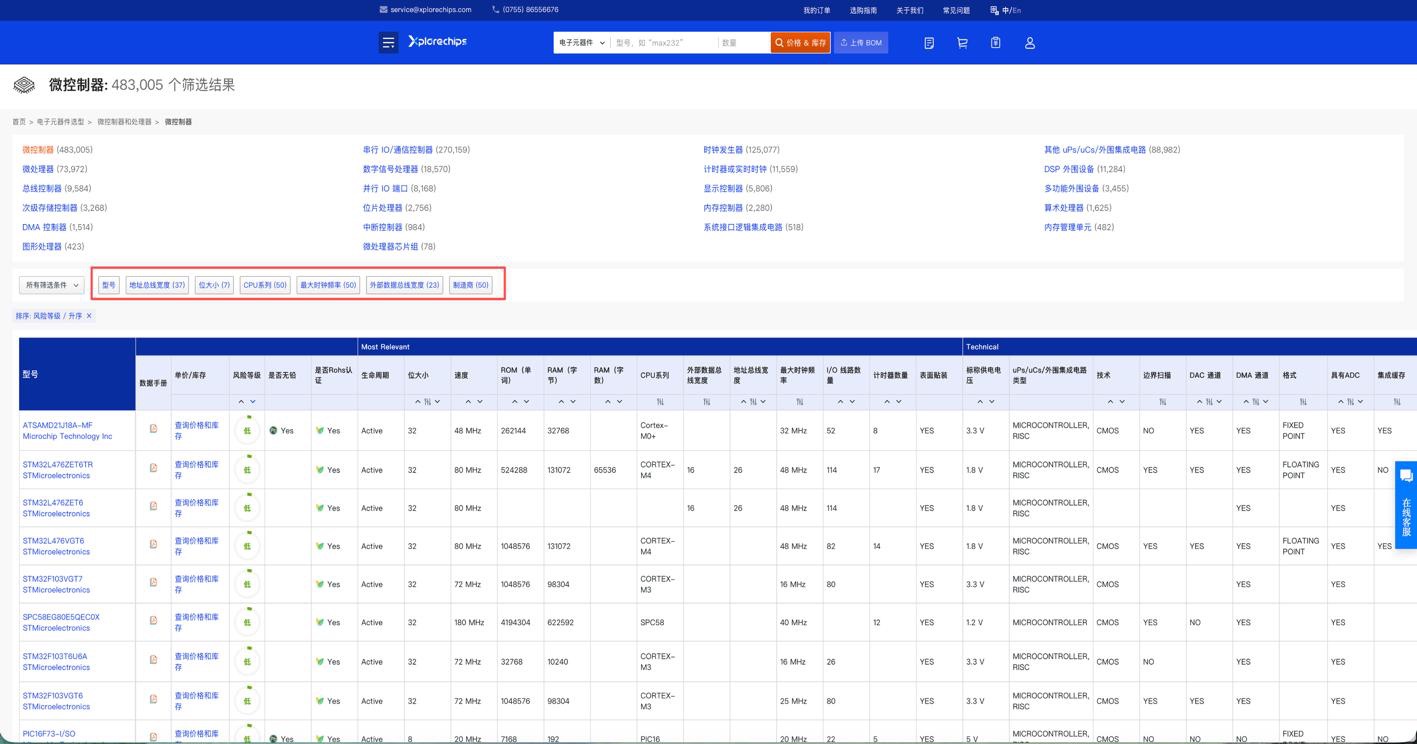Open datasheet PDF for SPC58EG80E5QEC0X

(153, 620)
